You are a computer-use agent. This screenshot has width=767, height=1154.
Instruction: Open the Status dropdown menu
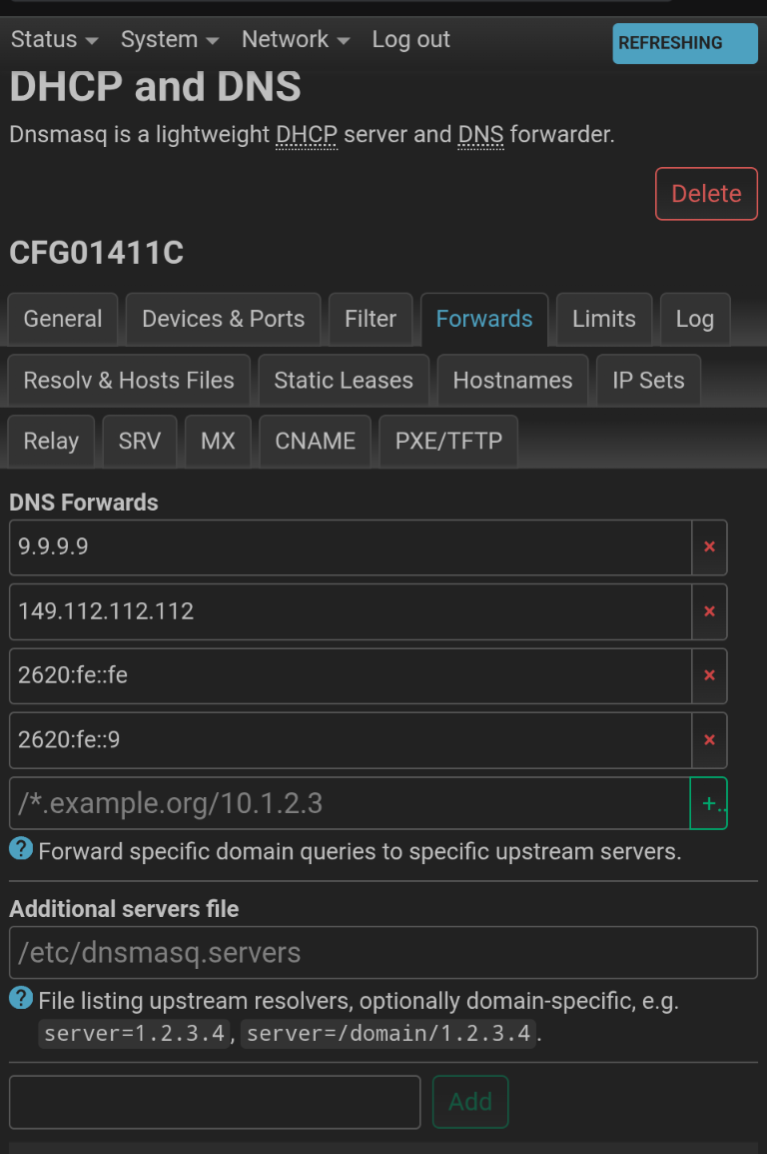(54, 40)
